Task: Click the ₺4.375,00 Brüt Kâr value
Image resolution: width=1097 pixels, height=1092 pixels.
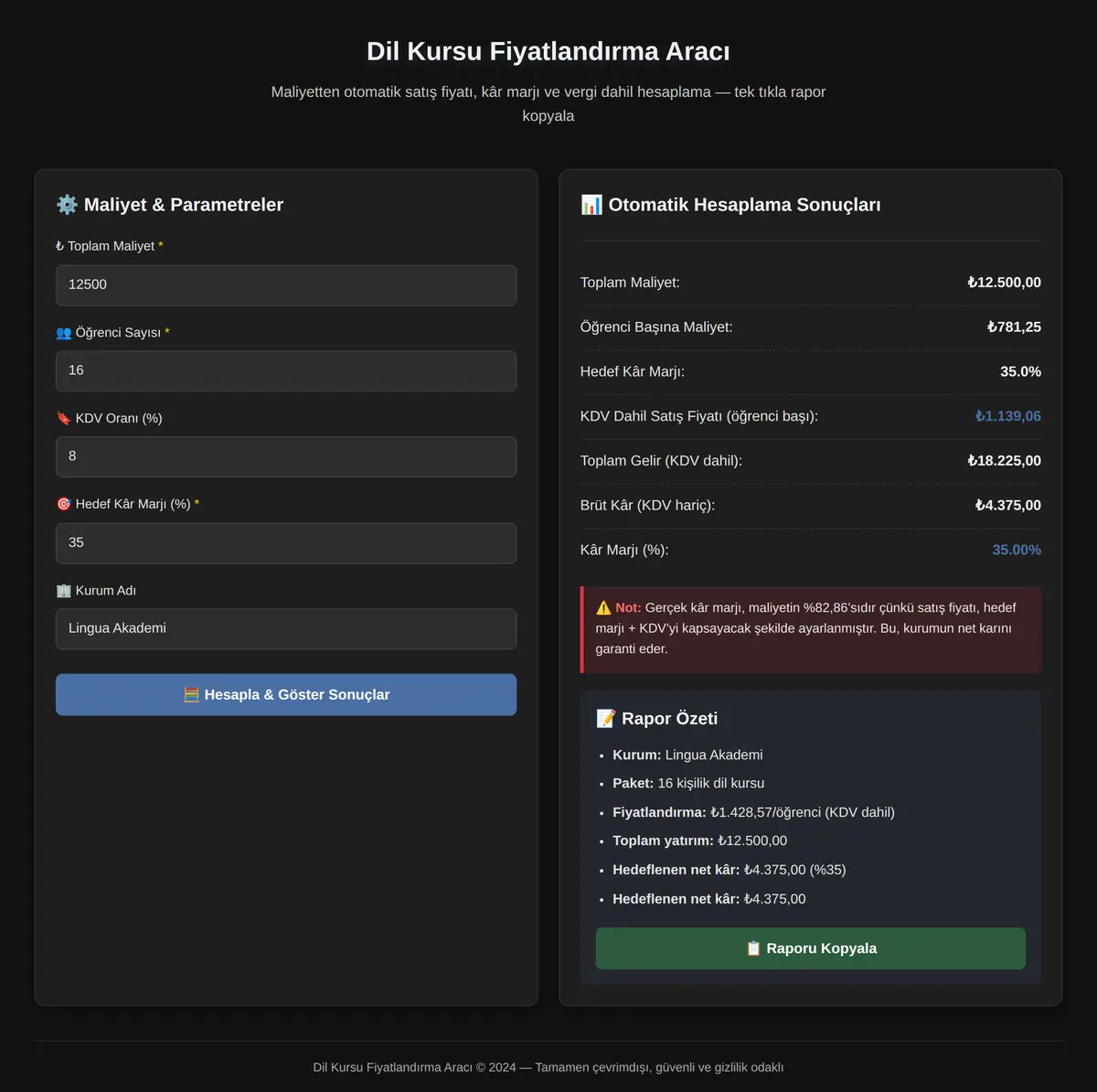Action: (x=1007, y=506)
